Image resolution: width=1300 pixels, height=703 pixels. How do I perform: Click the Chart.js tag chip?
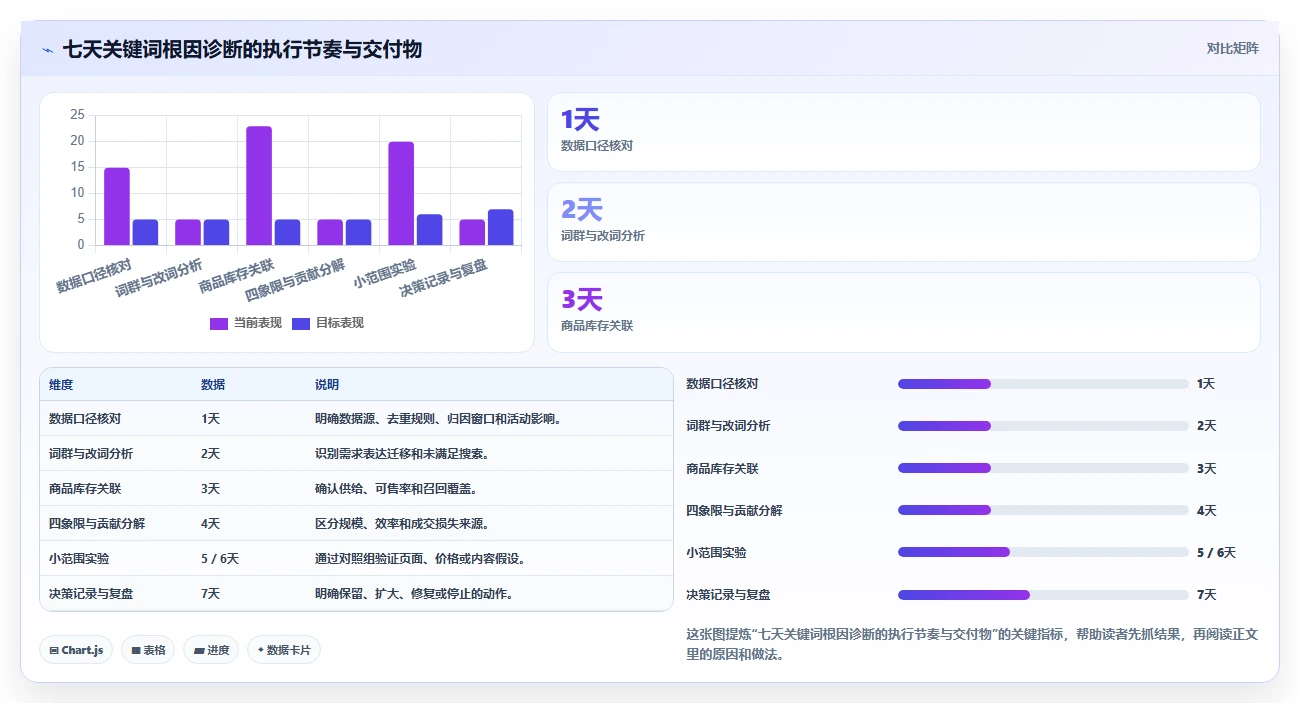[x=76, y=650]
